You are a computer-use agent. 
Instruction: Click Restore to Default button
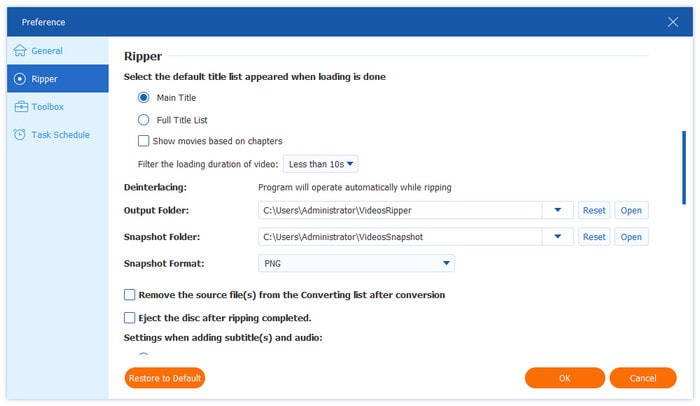click(x=165, y=378)
